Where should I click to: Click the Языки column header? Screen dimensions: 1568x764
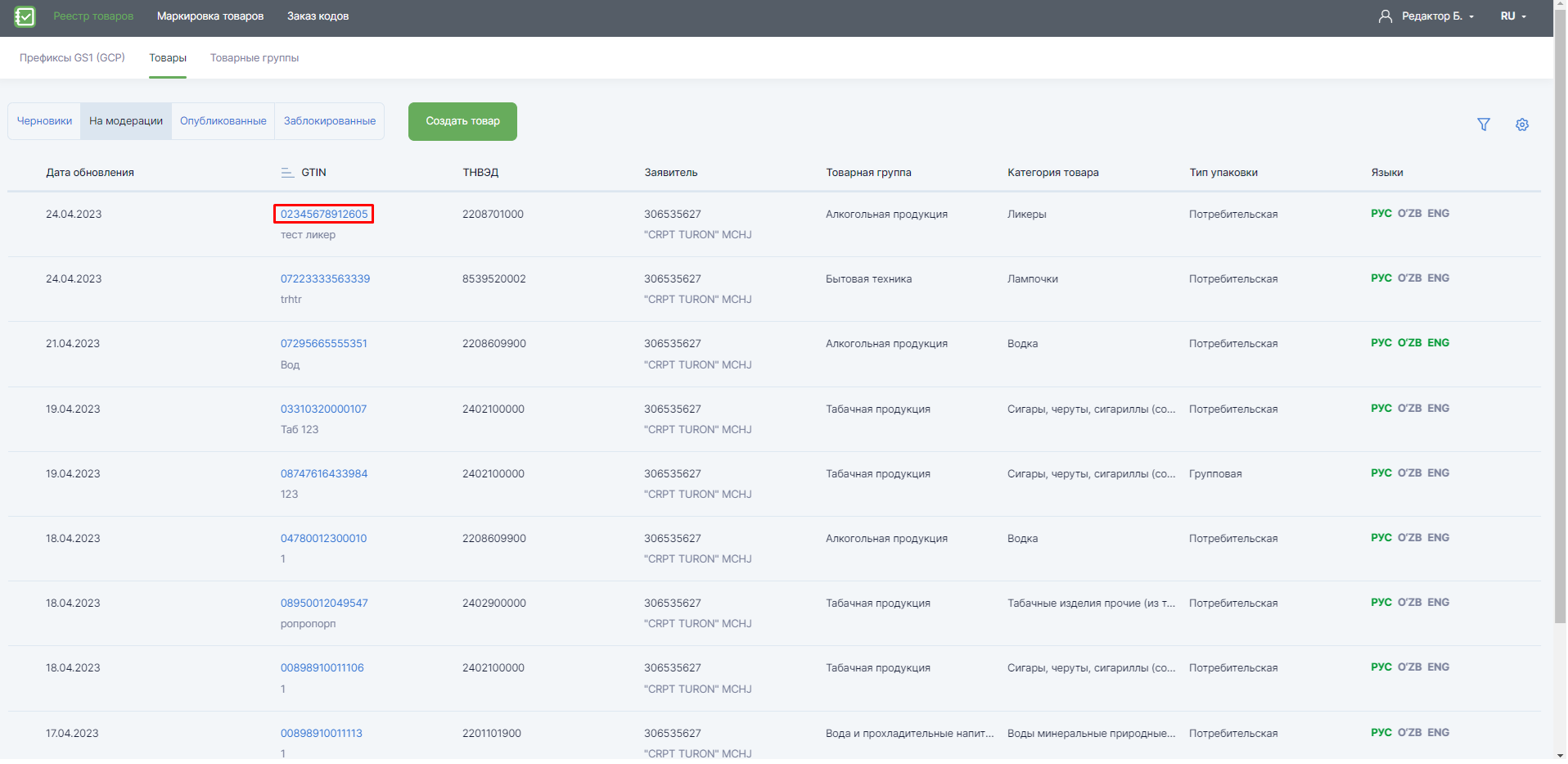pyautogui.click(x=1387, y=173)
